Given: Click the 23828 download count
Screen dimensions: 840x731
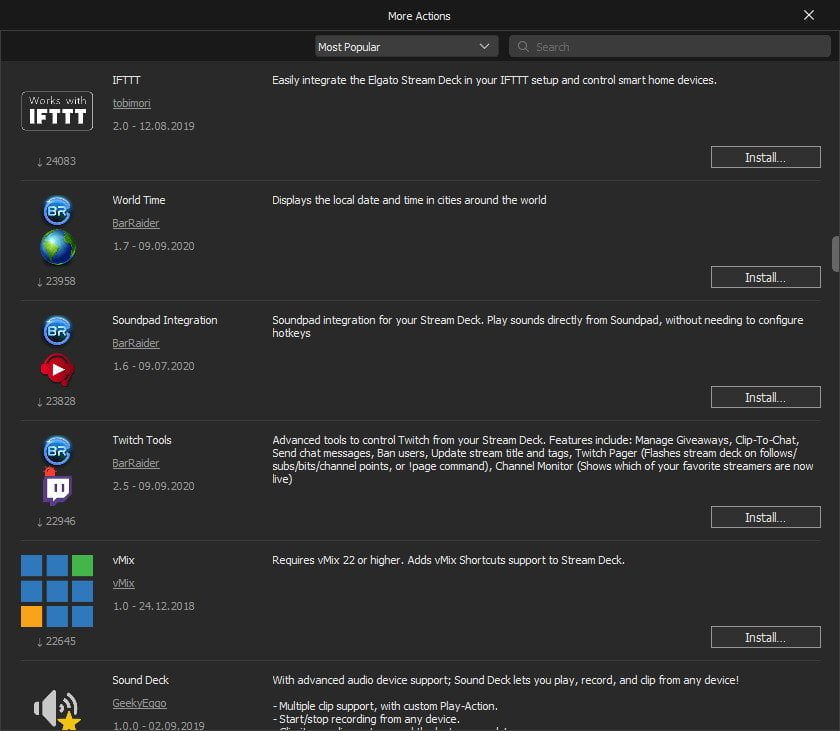Looking at the screenshot, I should tap(56, 401).
